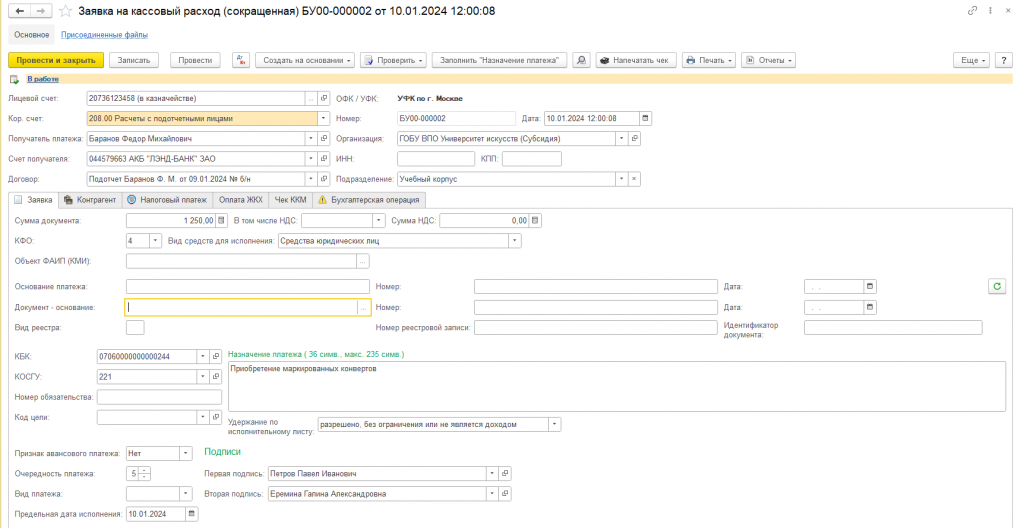Open Печать dropdown menu
Screen dimensions: 1024x528
click(709, 60)
